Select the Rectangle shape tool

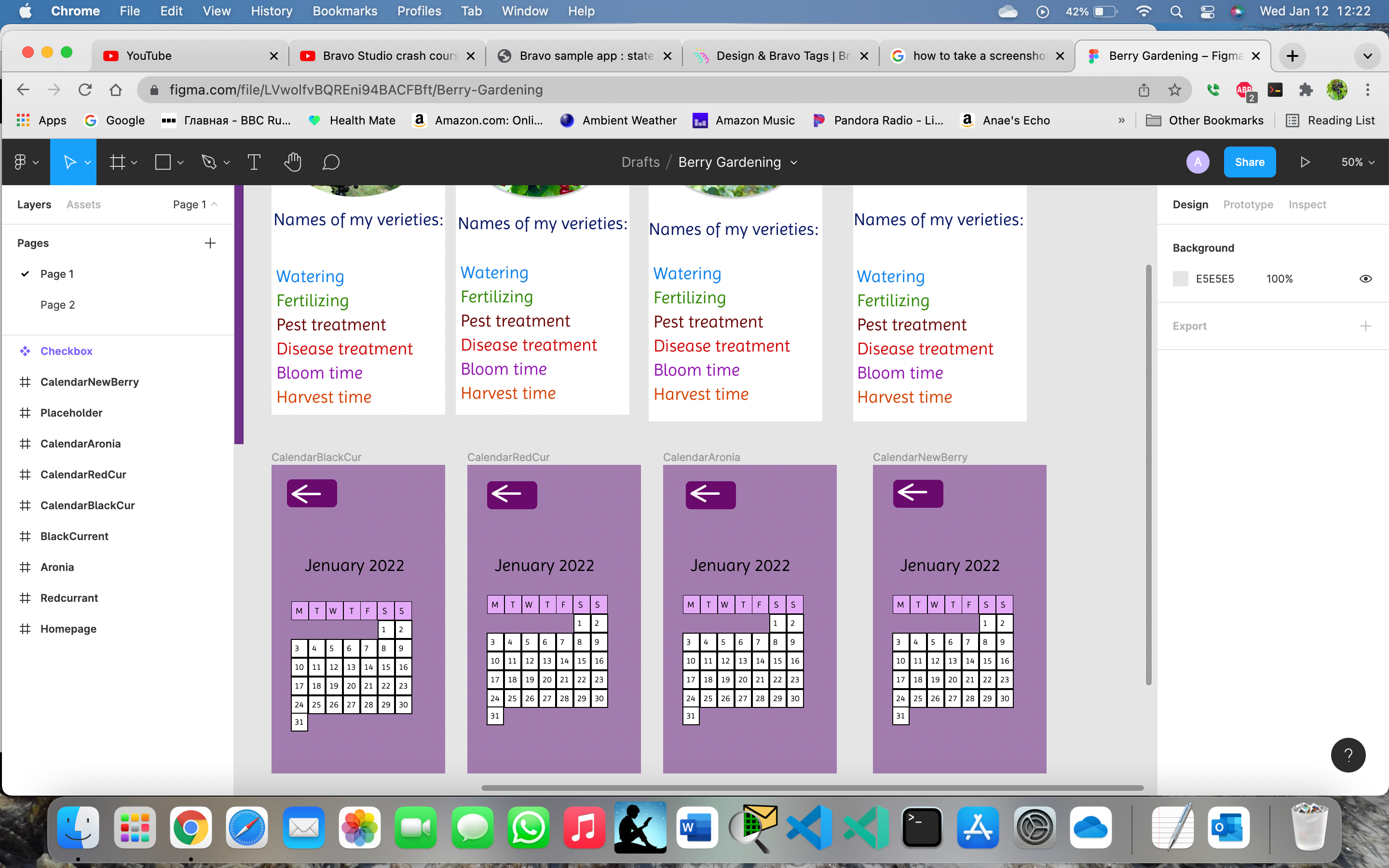pos(163,163)
